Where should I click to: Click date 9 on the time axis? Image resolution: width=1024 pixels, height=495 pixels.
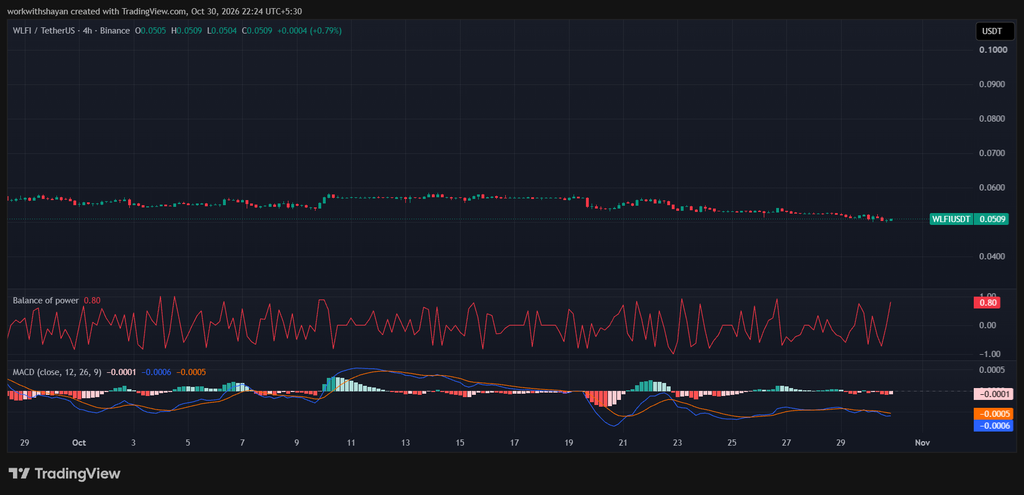pyautogui.click(x=296, y=443)
